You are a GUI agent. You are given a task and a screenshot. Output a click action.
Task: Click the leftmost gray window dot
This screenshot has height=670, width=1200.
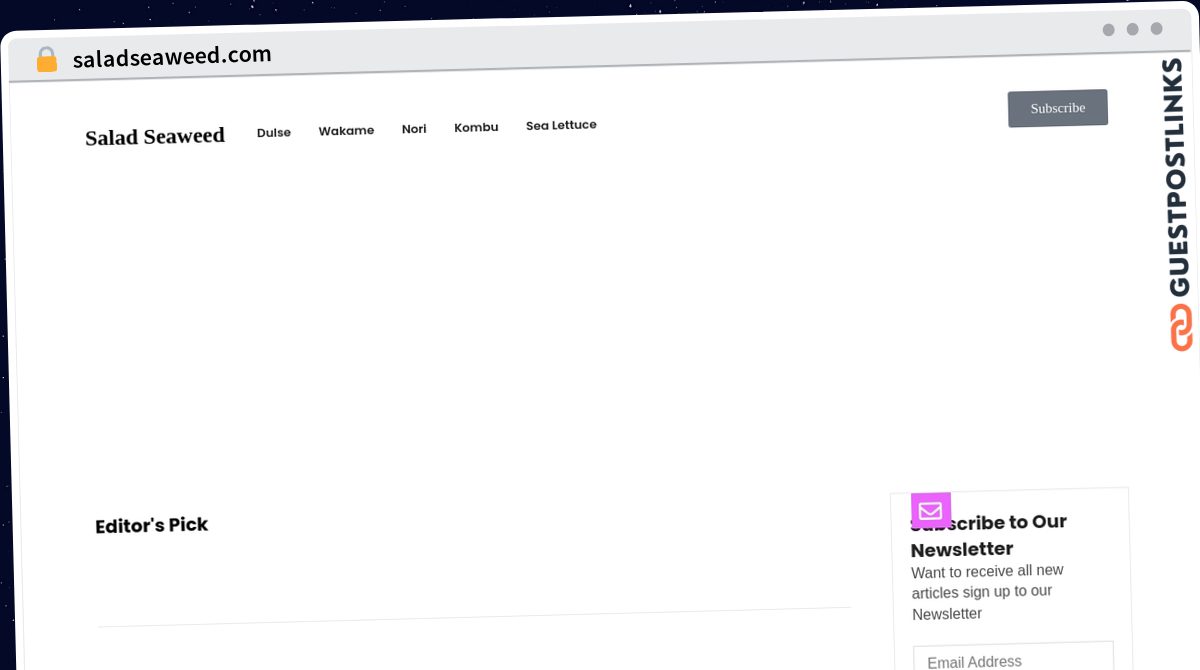pyautogui.click(x=1108, y=30)
